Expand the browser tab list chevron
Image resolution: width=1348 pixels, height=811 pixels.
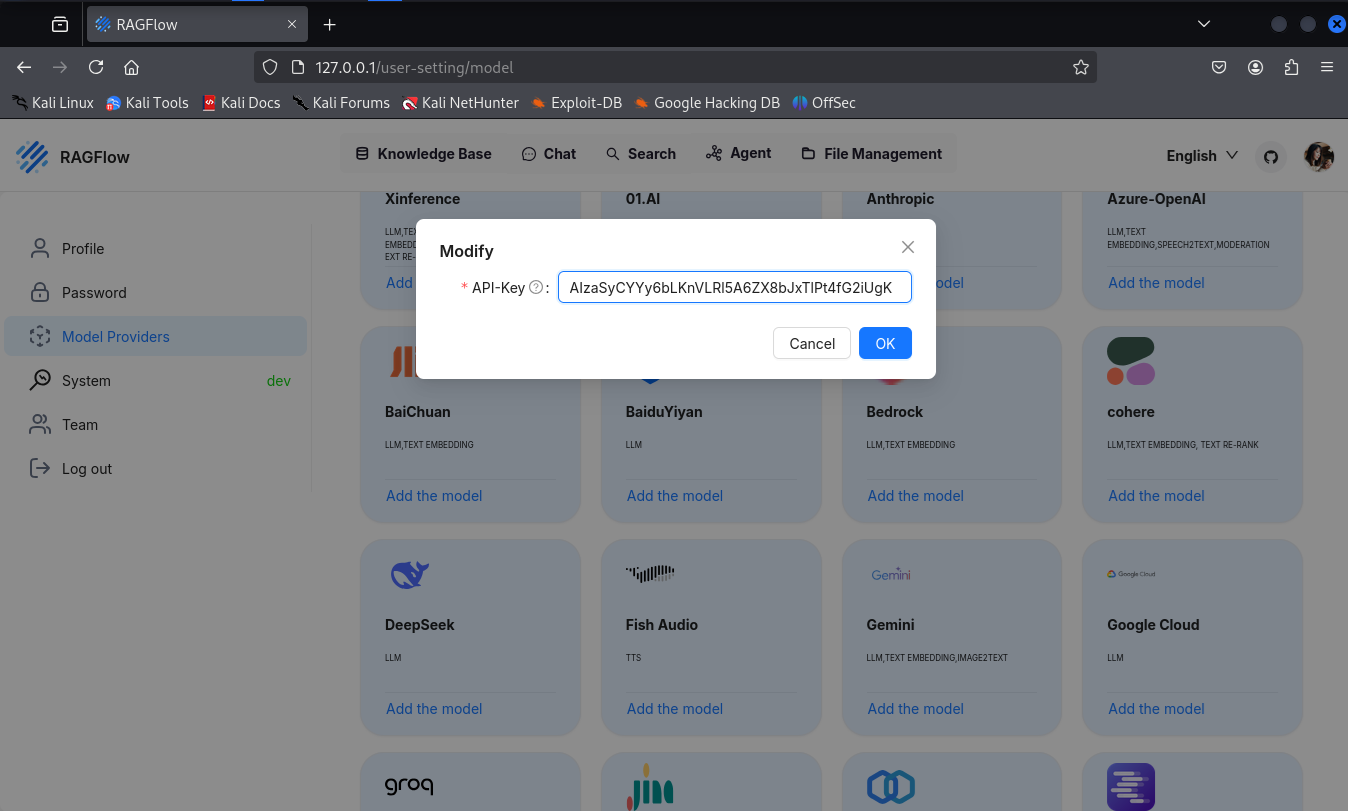tap(1204, 24)
